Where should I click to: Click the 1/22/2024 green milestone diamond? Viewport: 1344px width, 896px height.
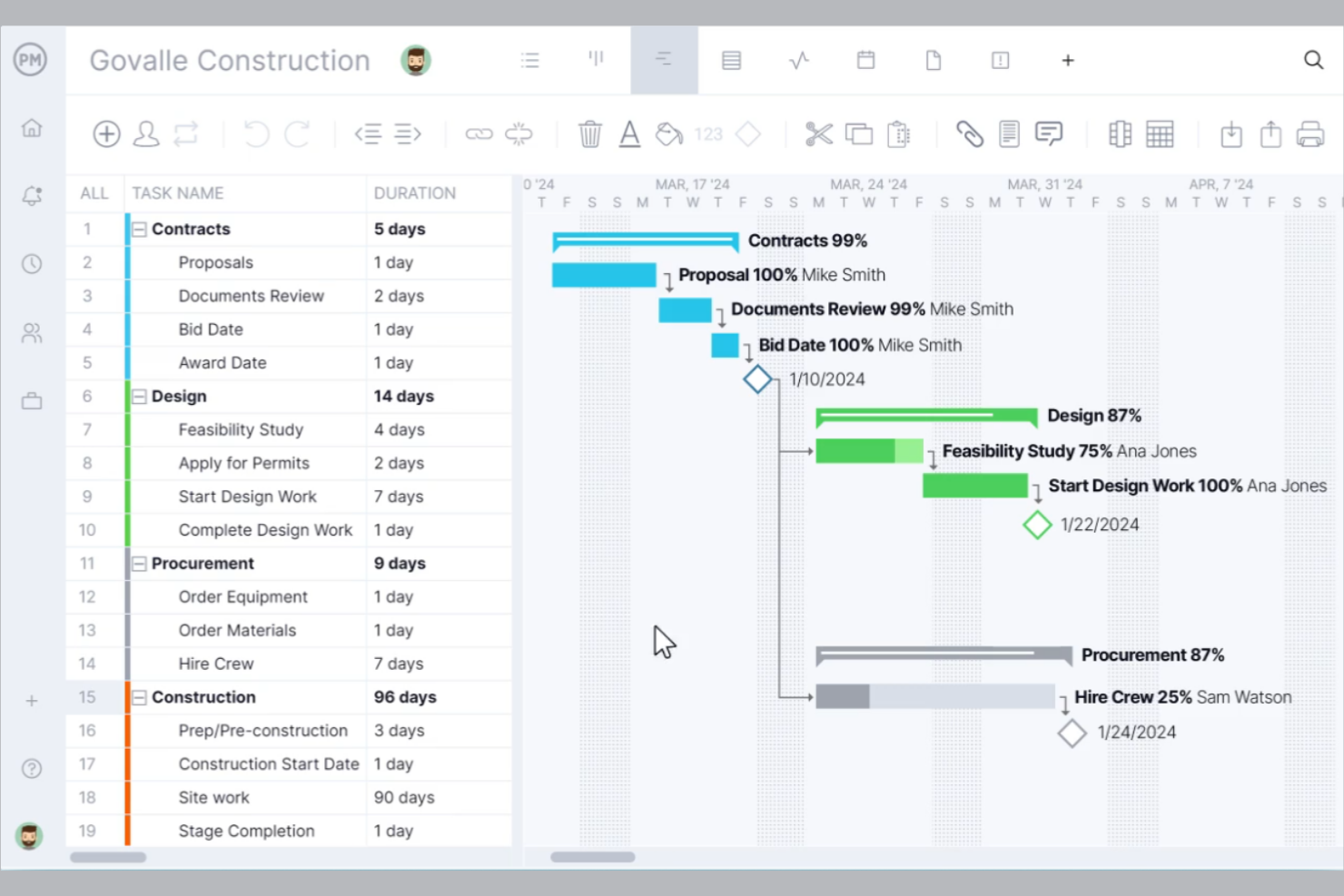1037,525
